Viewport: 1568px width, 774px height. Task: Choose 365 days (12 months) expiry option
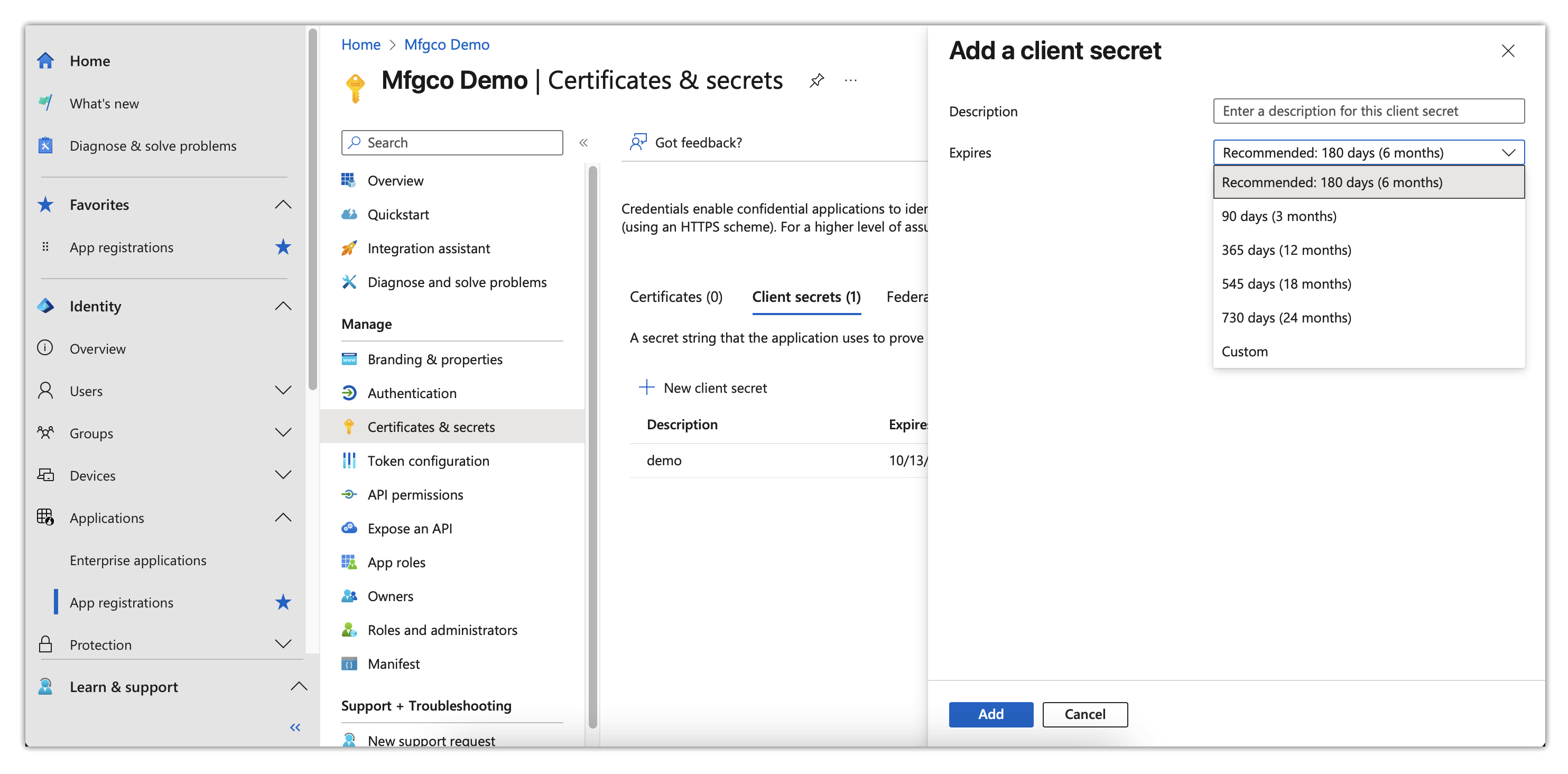[x=1286, y=250]
